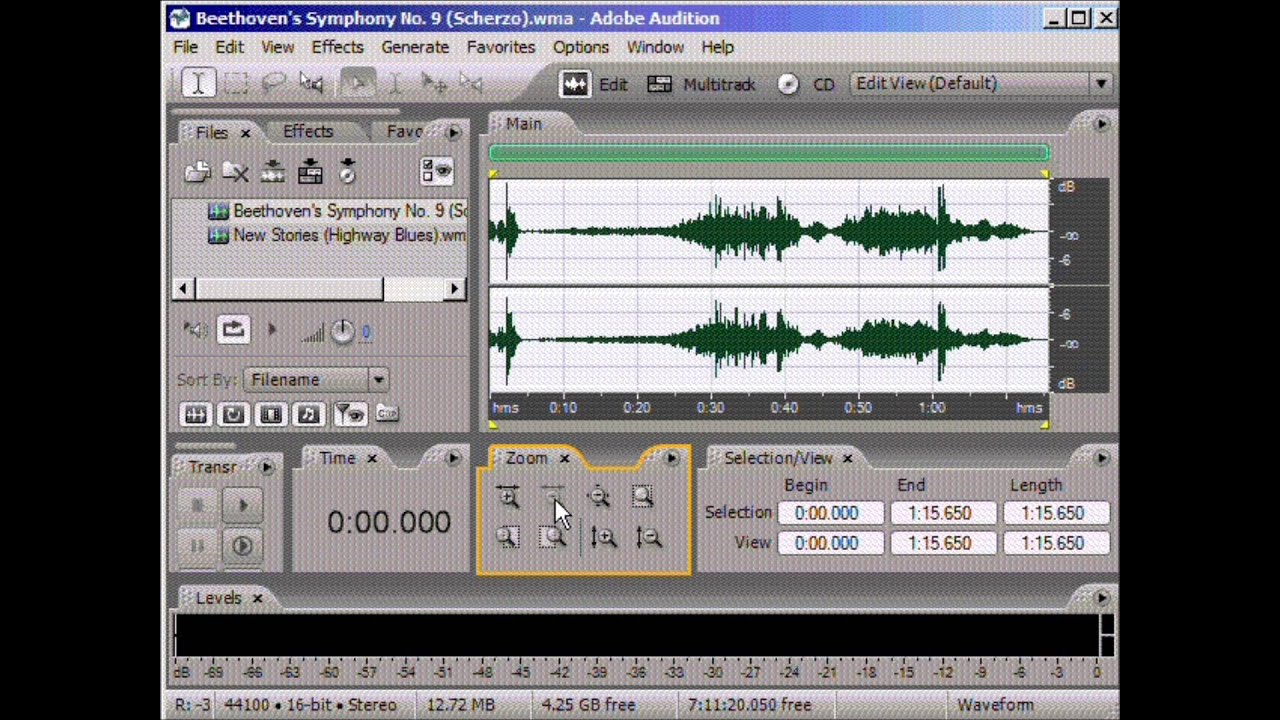
Task: Click the Multitrack view icon
Action: pyautogui.click(x=659, y=85)
